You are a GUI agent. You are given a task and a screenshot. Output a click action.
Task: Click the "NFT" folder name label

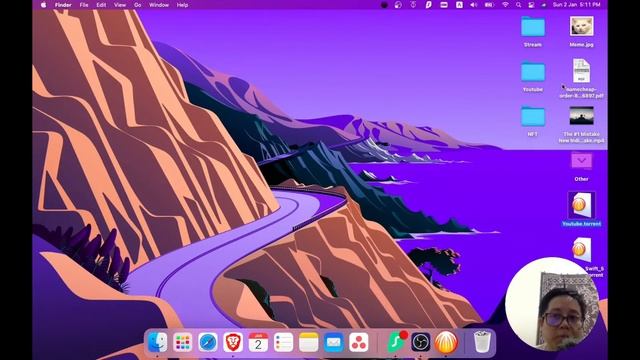tap(533, 134)
